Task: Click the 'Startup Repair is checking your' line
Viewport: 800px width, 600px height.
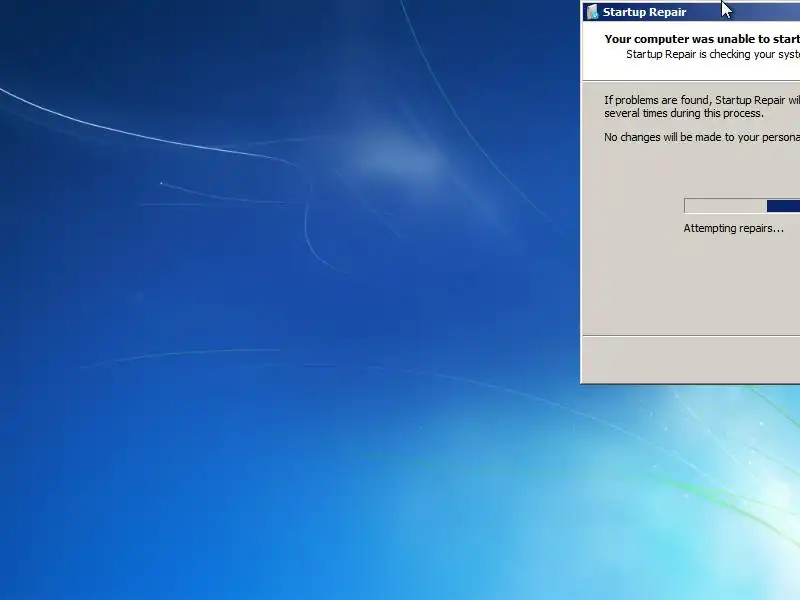Action: coord(713,55)
